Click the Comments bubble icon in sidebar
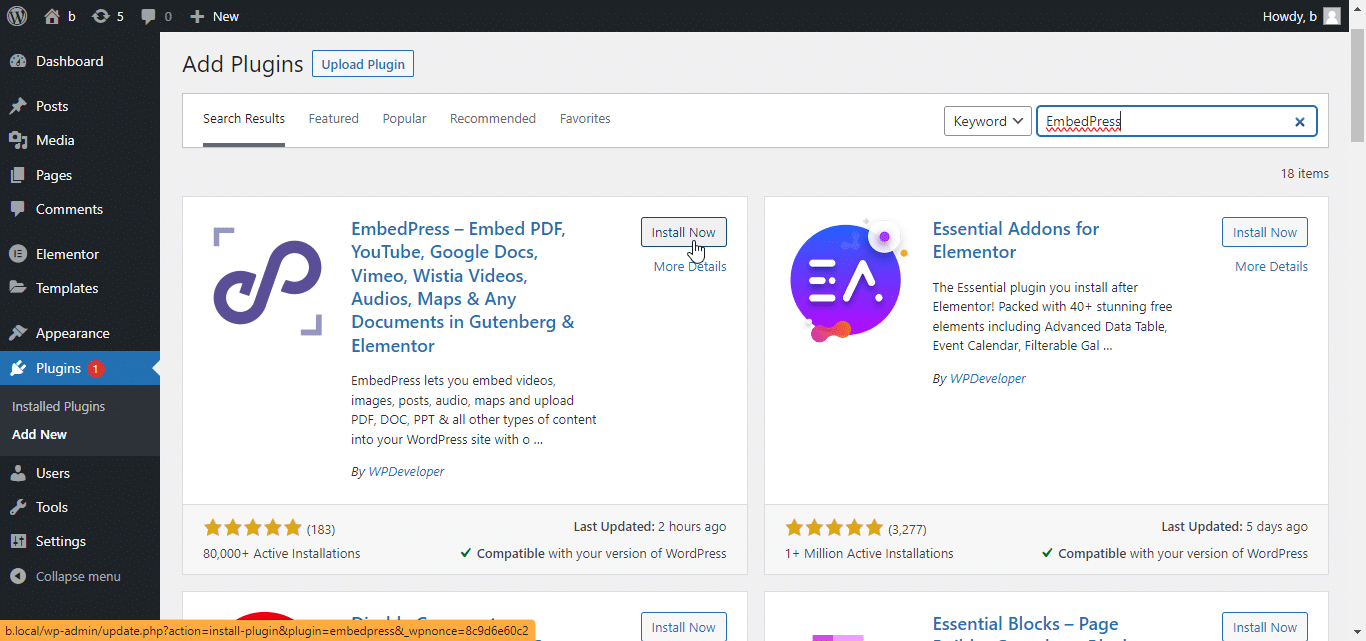The height and width of the screenshot is (641, 1366). pyautogui.click(x=18, y=209)
